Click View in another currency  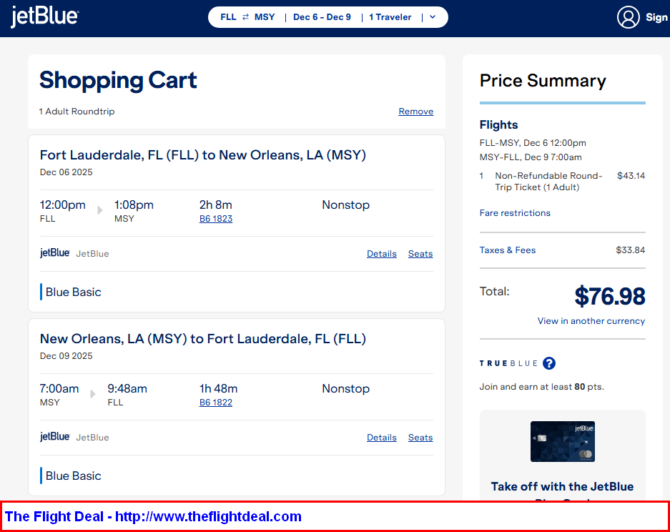(x=590, y=321)
